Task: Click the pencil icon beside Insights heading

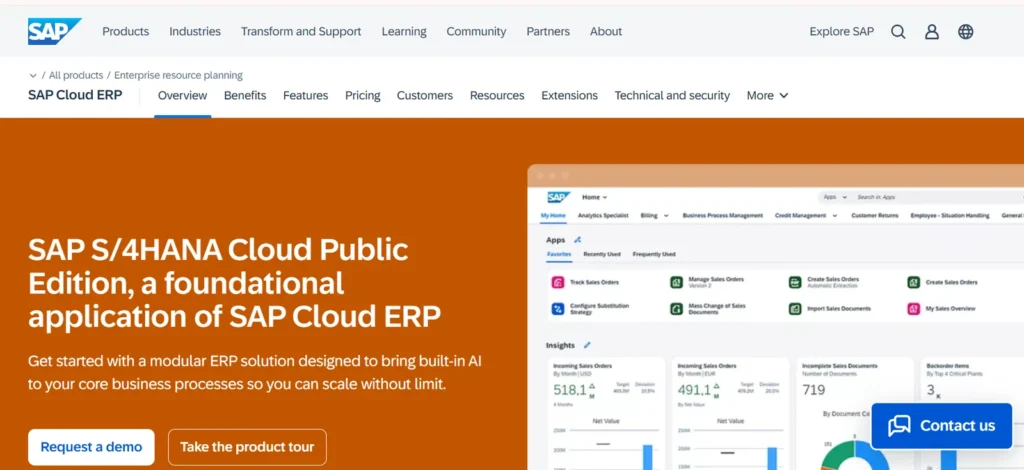Action: [x=587, y=345]
